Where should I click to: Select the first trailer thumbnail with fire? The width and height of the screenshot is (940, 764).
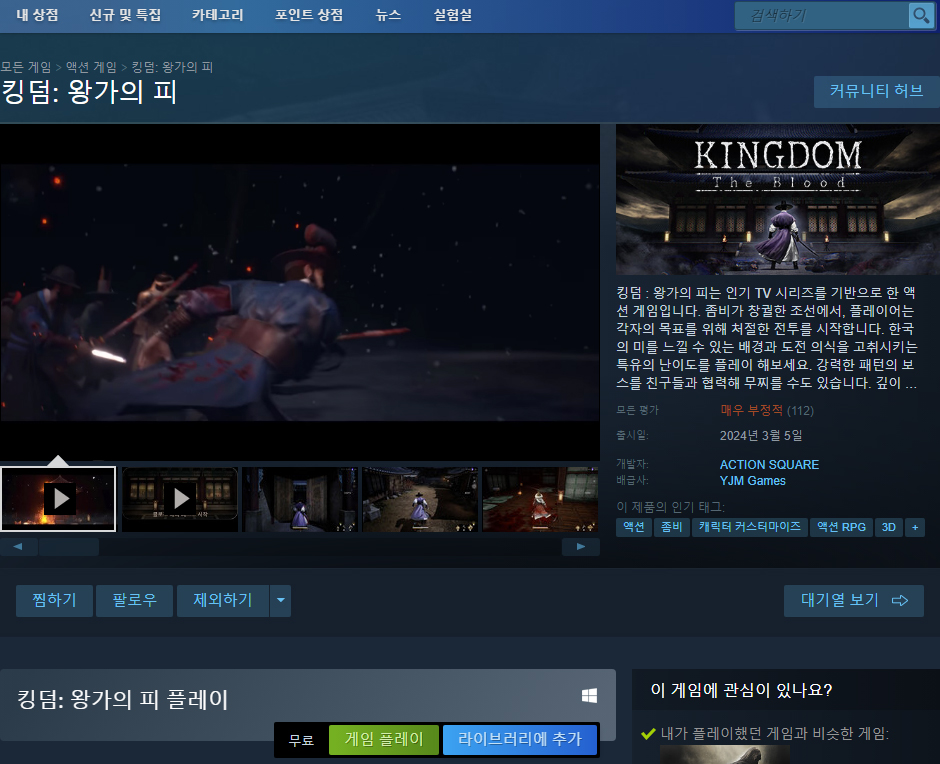[58, 499]
